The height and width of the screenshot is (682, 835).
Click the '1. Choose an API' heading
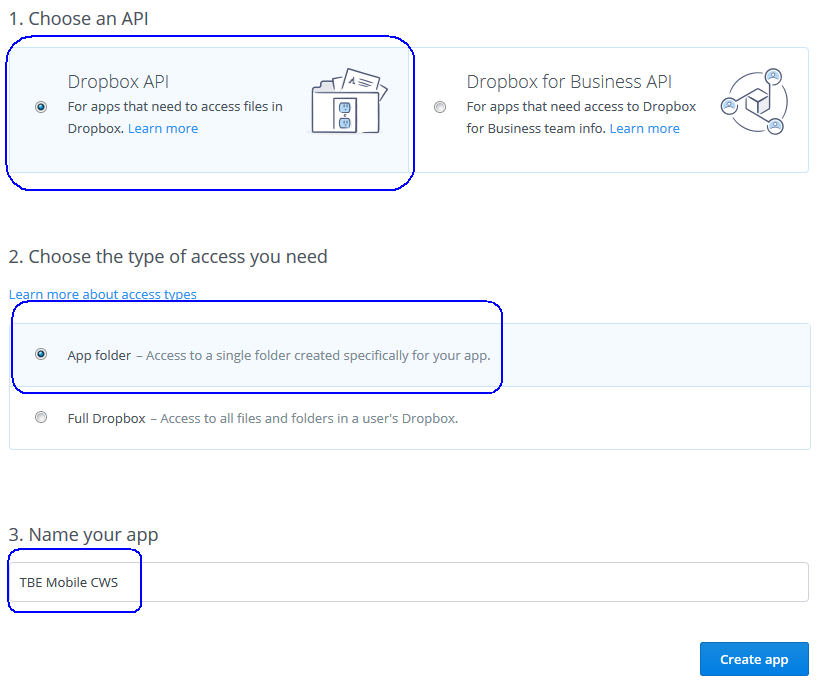pos(79,19)
